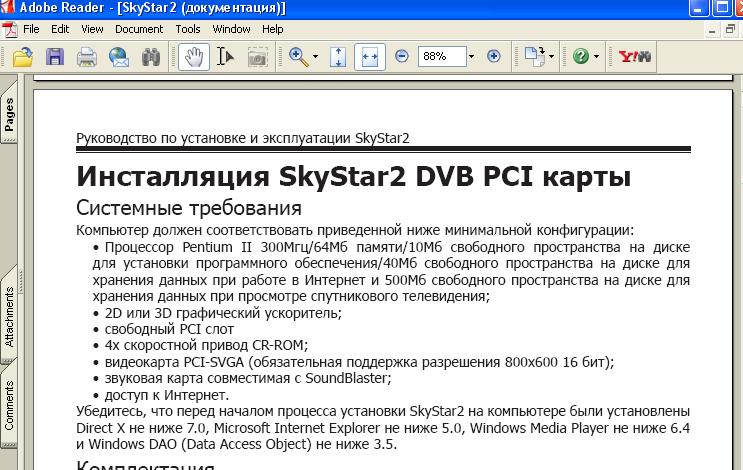Click the header text 'Руководство по установке и эксплуатации SkyStar2'

coord(243,138)
